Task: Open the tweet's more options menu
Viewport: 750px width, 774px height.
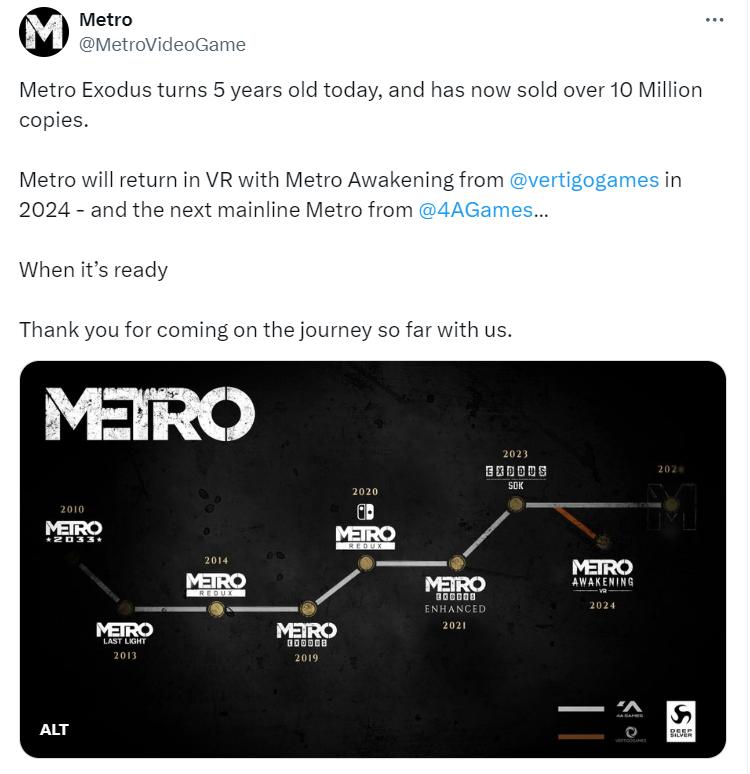Action: click(x=714, y=20)
